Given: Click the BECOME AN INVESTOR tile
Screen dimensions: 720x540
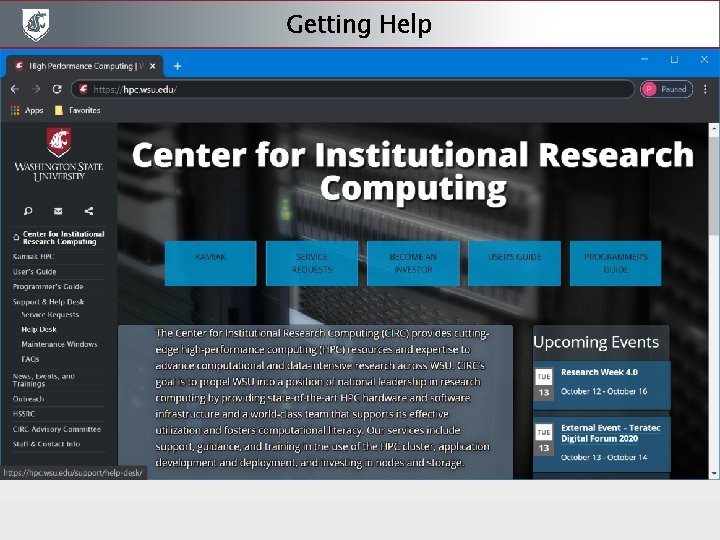Looking at the screenshot, I should (413, 263).
